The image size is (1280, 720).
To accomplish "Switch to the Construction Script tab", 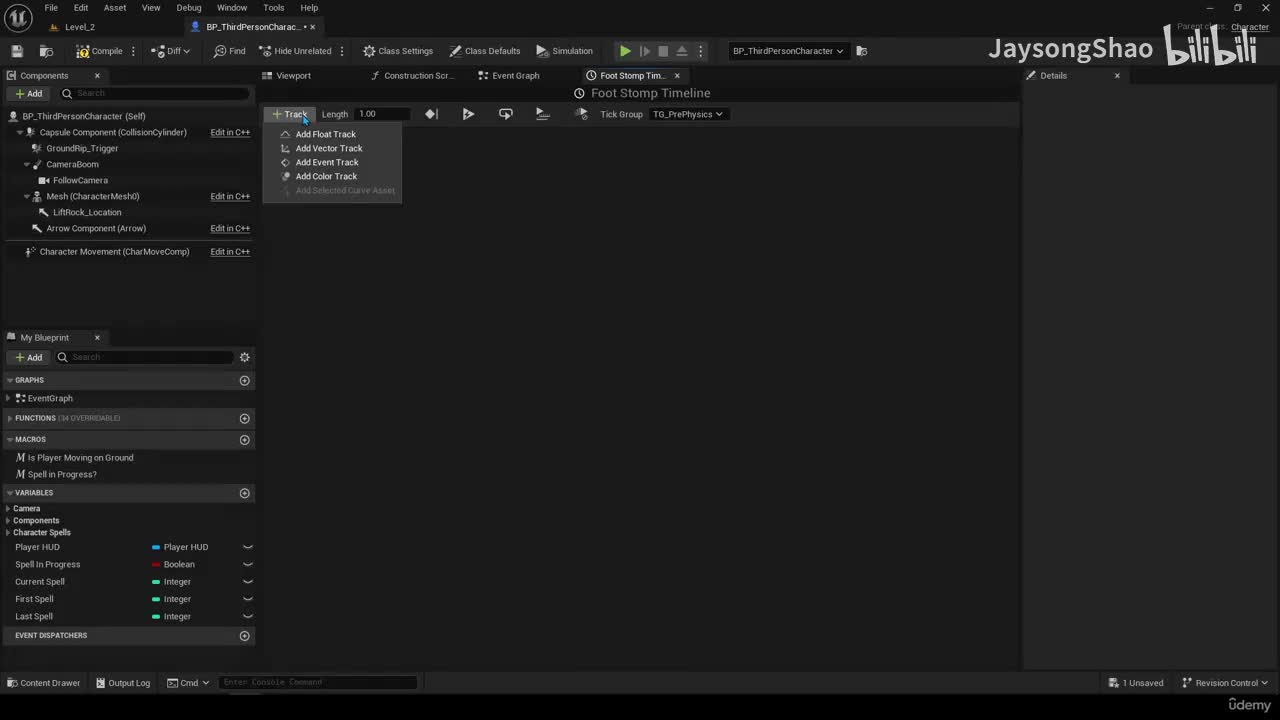I will 412,76.
